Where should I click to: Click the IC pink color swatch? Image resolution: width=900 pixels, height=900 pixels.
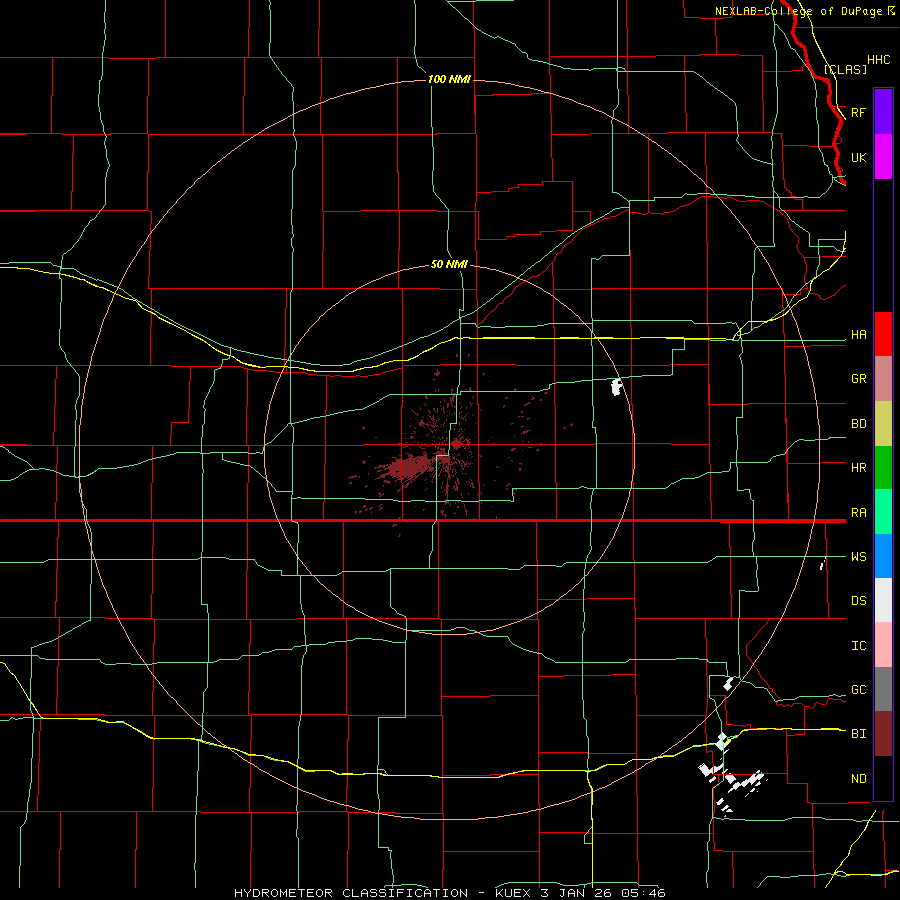click(x=883, y=645)
